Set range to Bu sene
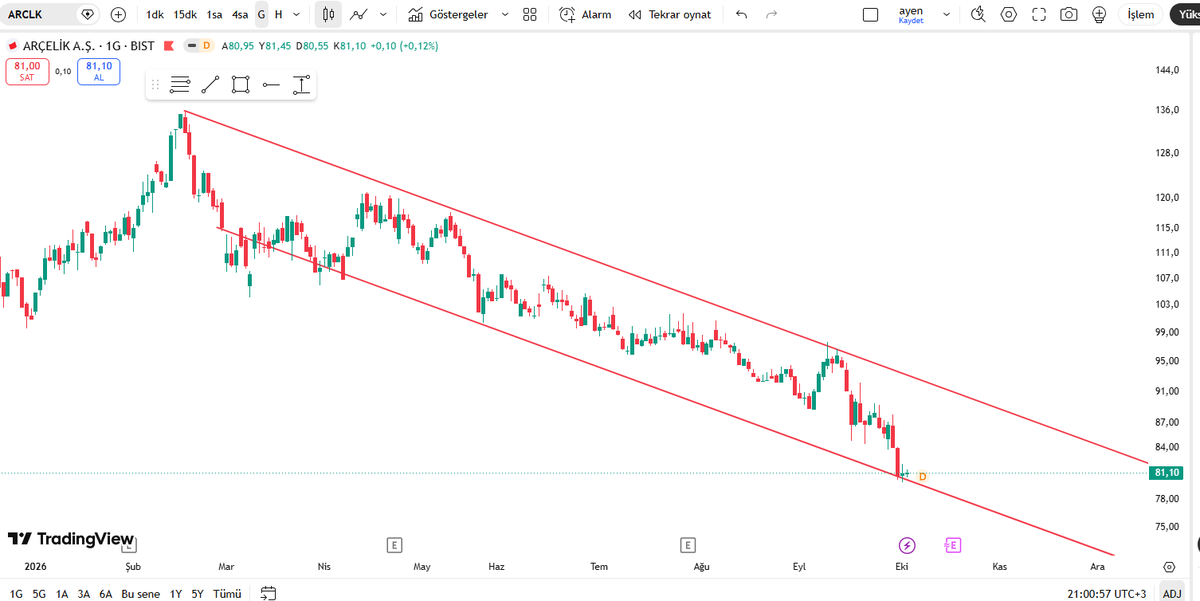The width and height of the screenshot is (1200, 601). [x=142, y=593]
